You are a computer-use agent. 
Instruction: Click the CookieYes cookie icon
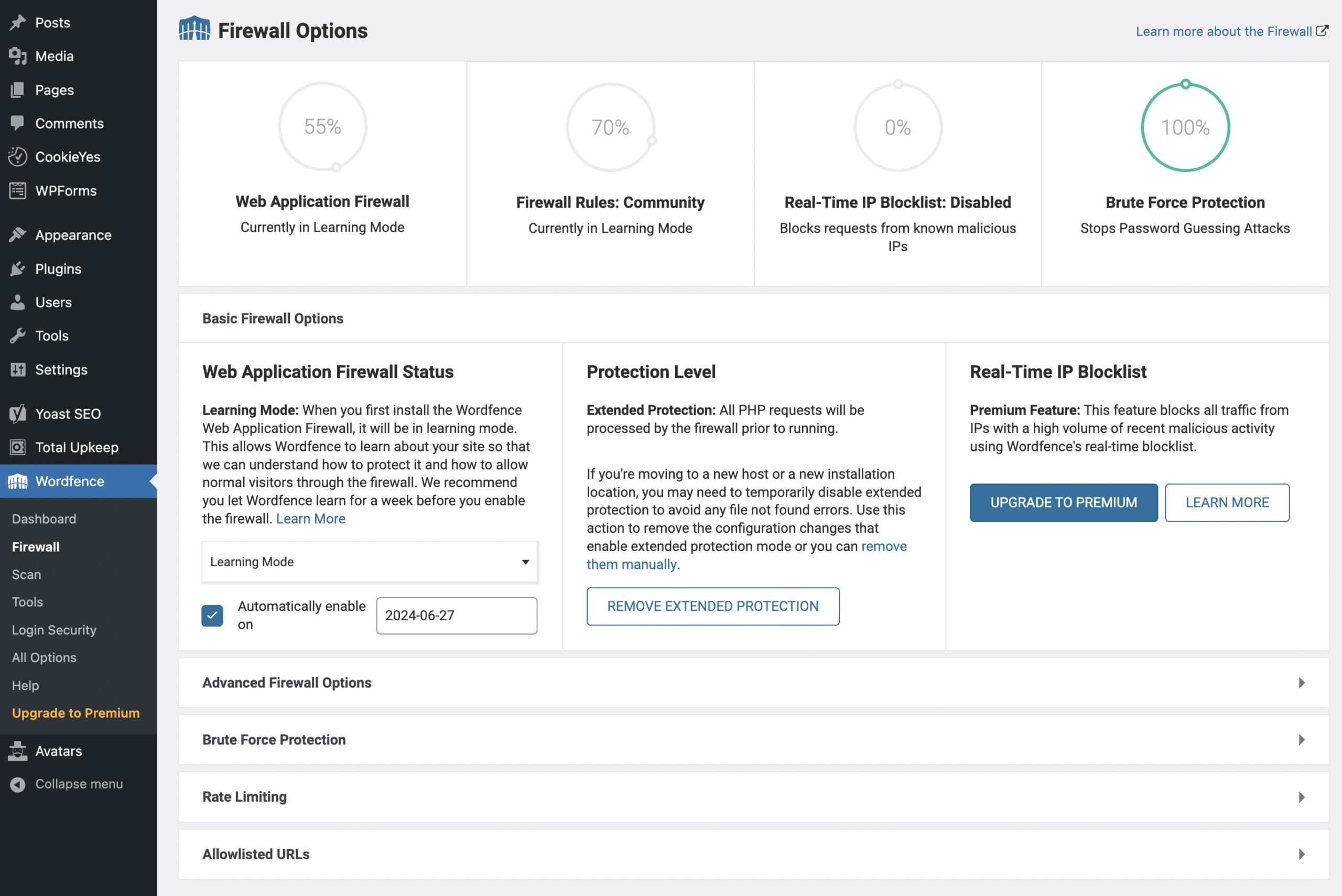pos(18,157)
